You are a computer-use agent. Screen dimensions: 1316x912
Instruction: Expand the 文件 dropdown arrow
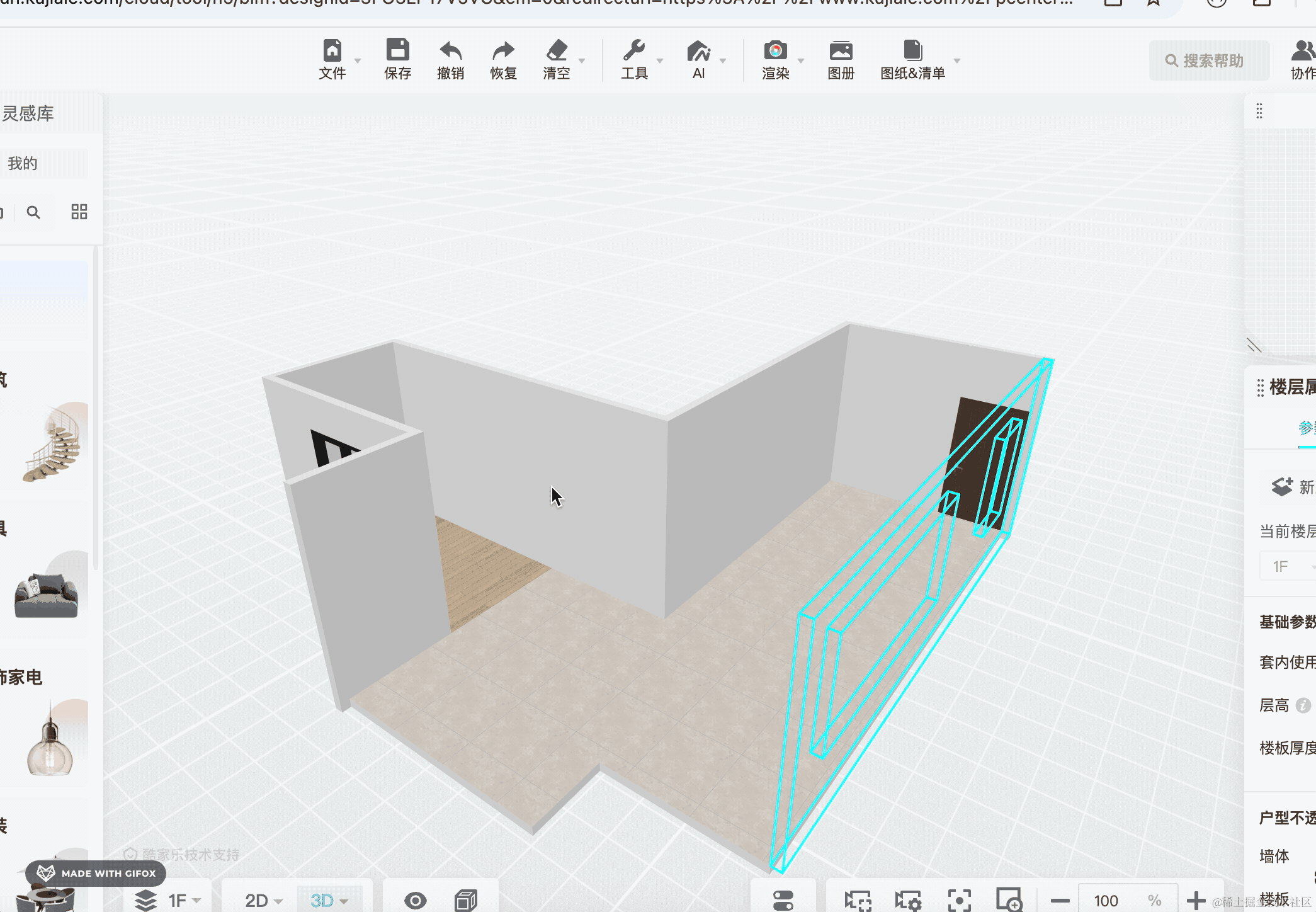click(358, 60)
